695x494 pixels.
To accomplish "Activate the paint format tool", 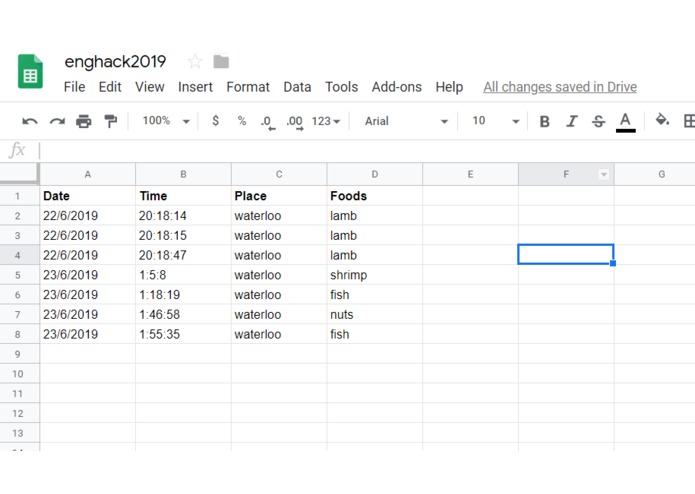I will [110, 121].
